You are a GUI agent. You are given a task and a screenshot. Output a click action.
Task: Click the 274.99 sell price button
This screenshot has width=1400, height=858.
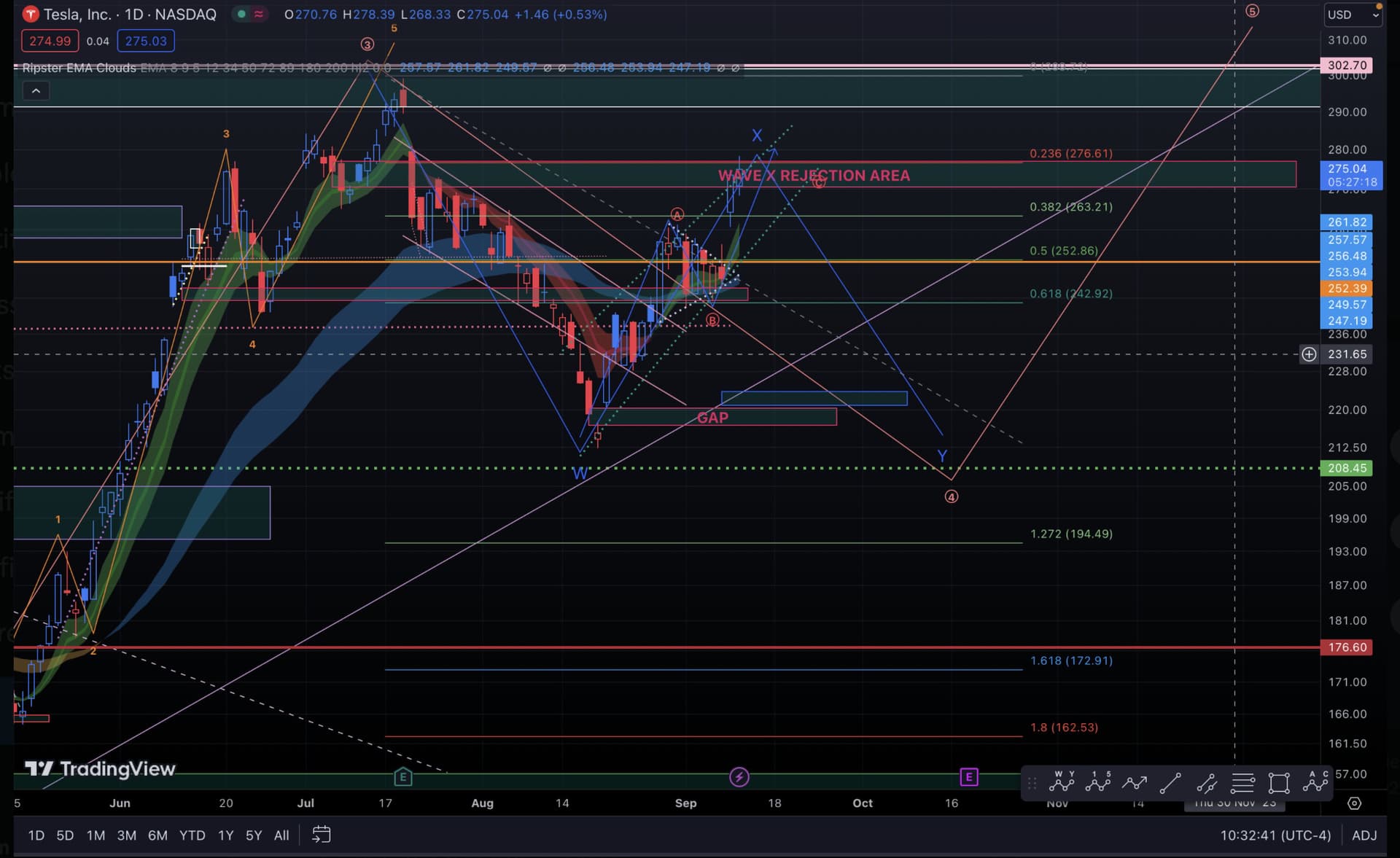pyautogui.click(x=50, y=41)
